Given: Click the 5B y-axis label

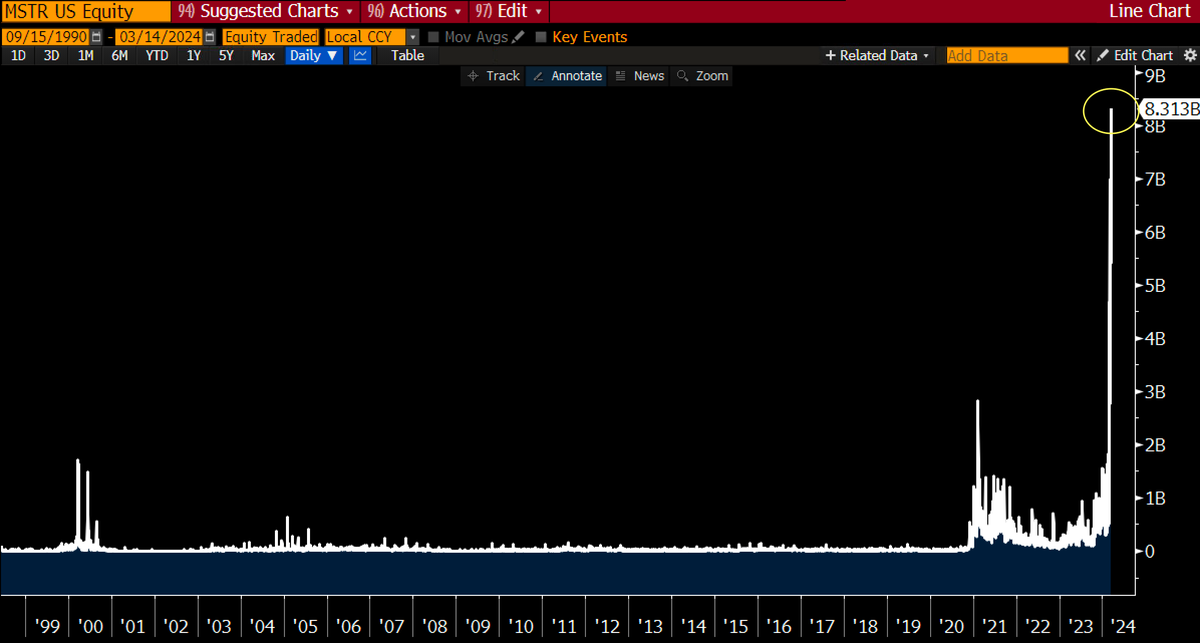Looking at the screenshot, I should tap(1155, 285).
